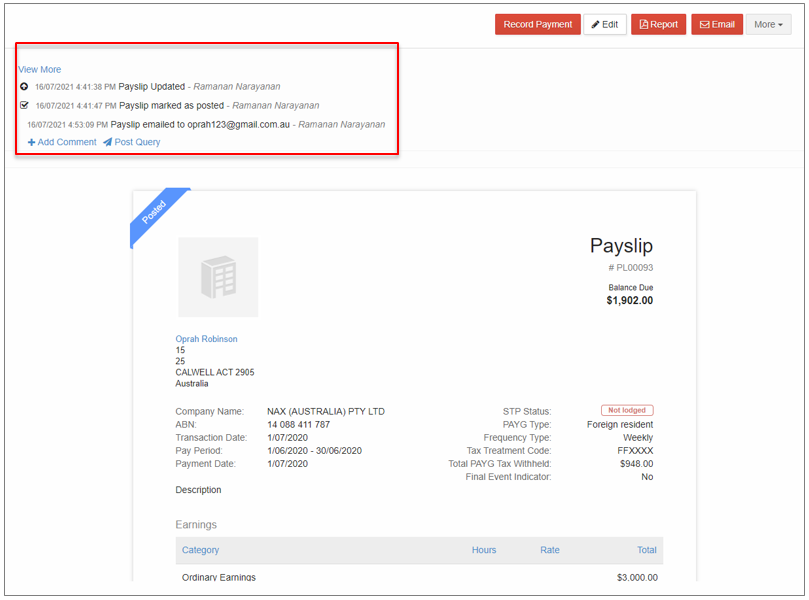The image size is (809, 600).
Task: Sort by Category column header
Action: (x=200, y=550)
